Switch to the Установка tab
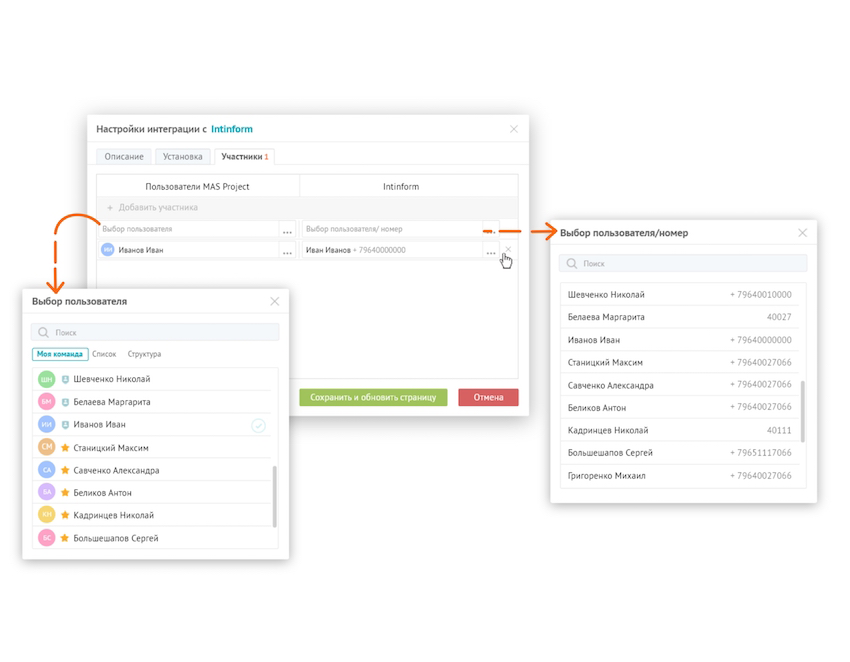This screenshot has width=850, height=662. click(x=183, y=157)
